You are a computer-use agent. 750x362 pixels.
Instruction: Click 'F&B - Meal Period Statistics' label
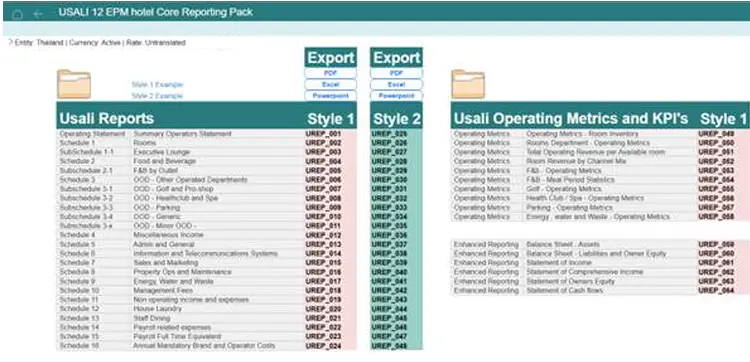(x=570, y=180)
